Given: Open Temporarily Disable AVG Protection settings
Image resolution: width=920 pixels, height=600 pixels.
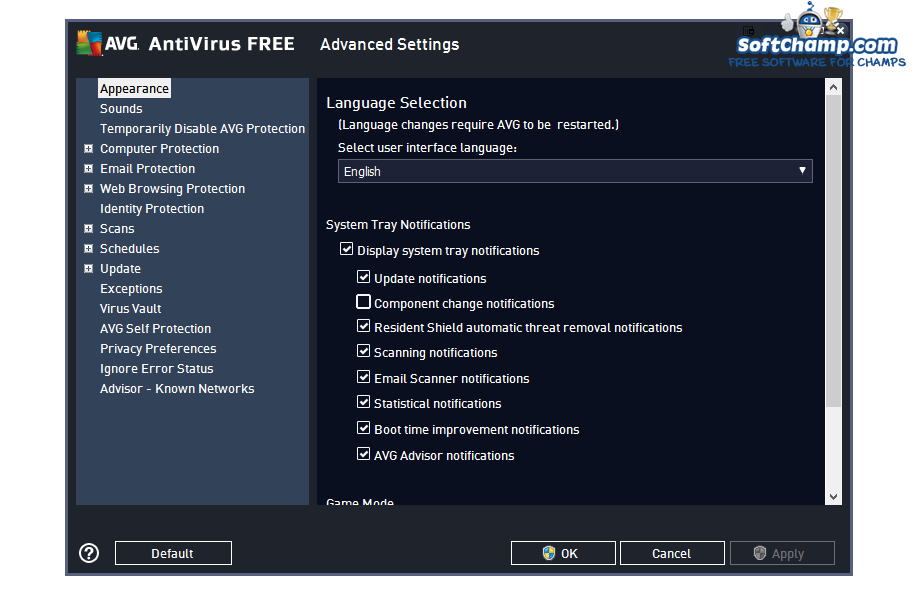Looking at the screenshot, I should click(202, 128).
